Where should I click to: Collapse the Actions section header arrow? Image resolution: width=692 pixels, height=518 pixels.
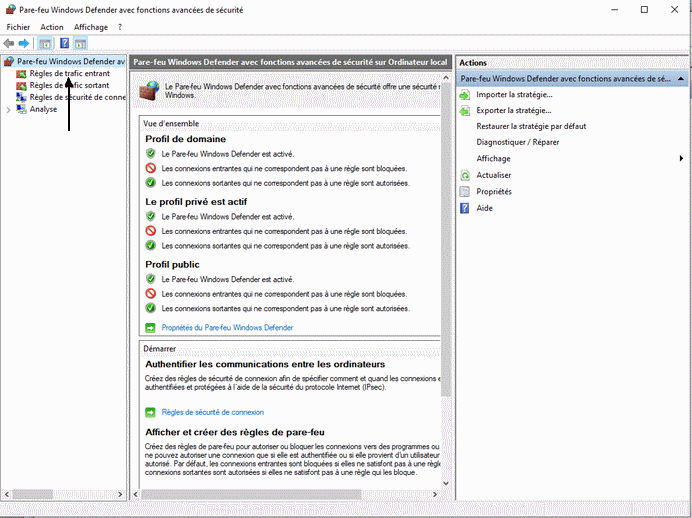[681, 79]
